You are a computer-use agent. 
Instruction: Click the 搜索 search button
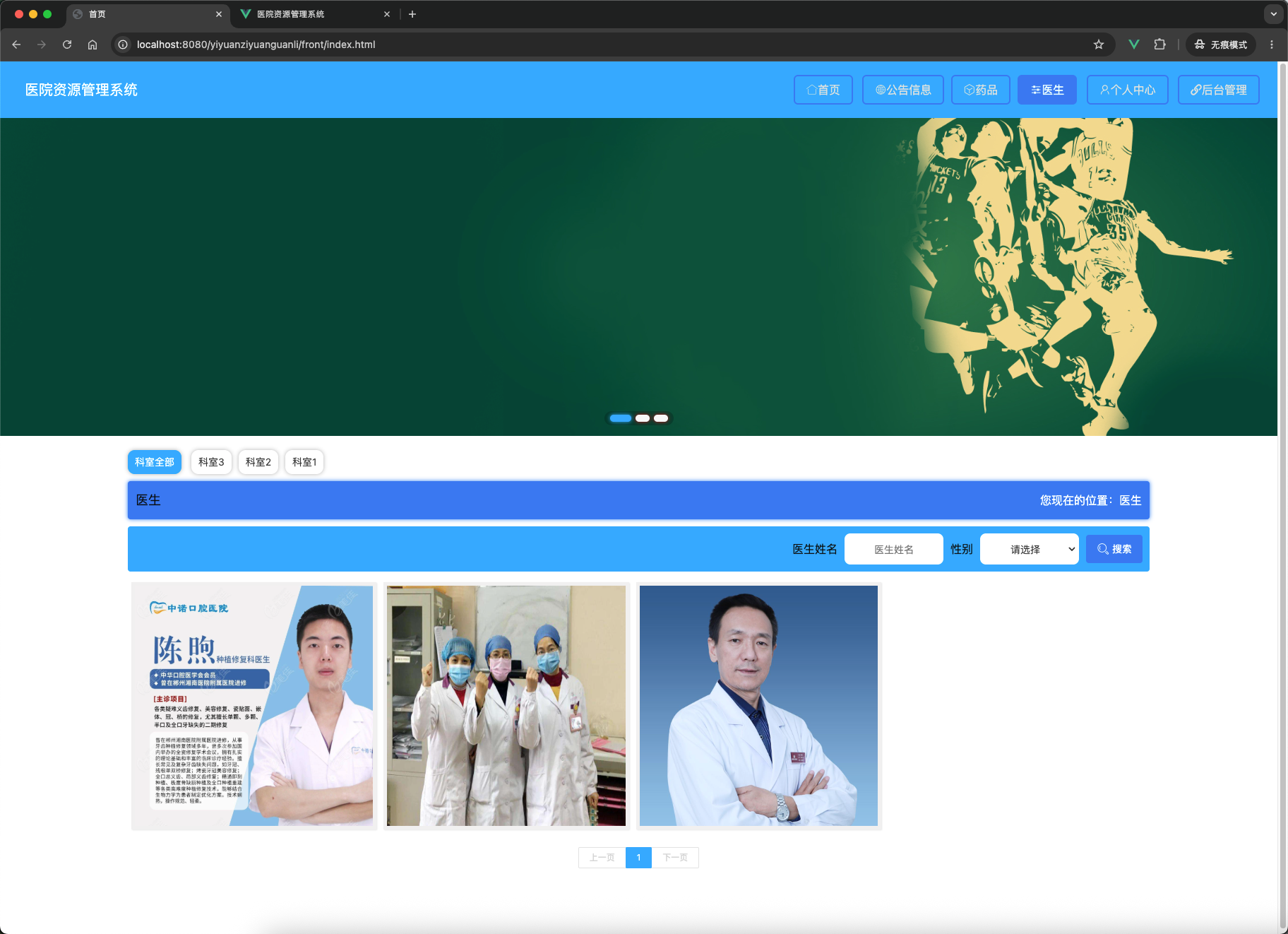[1114, 549]
